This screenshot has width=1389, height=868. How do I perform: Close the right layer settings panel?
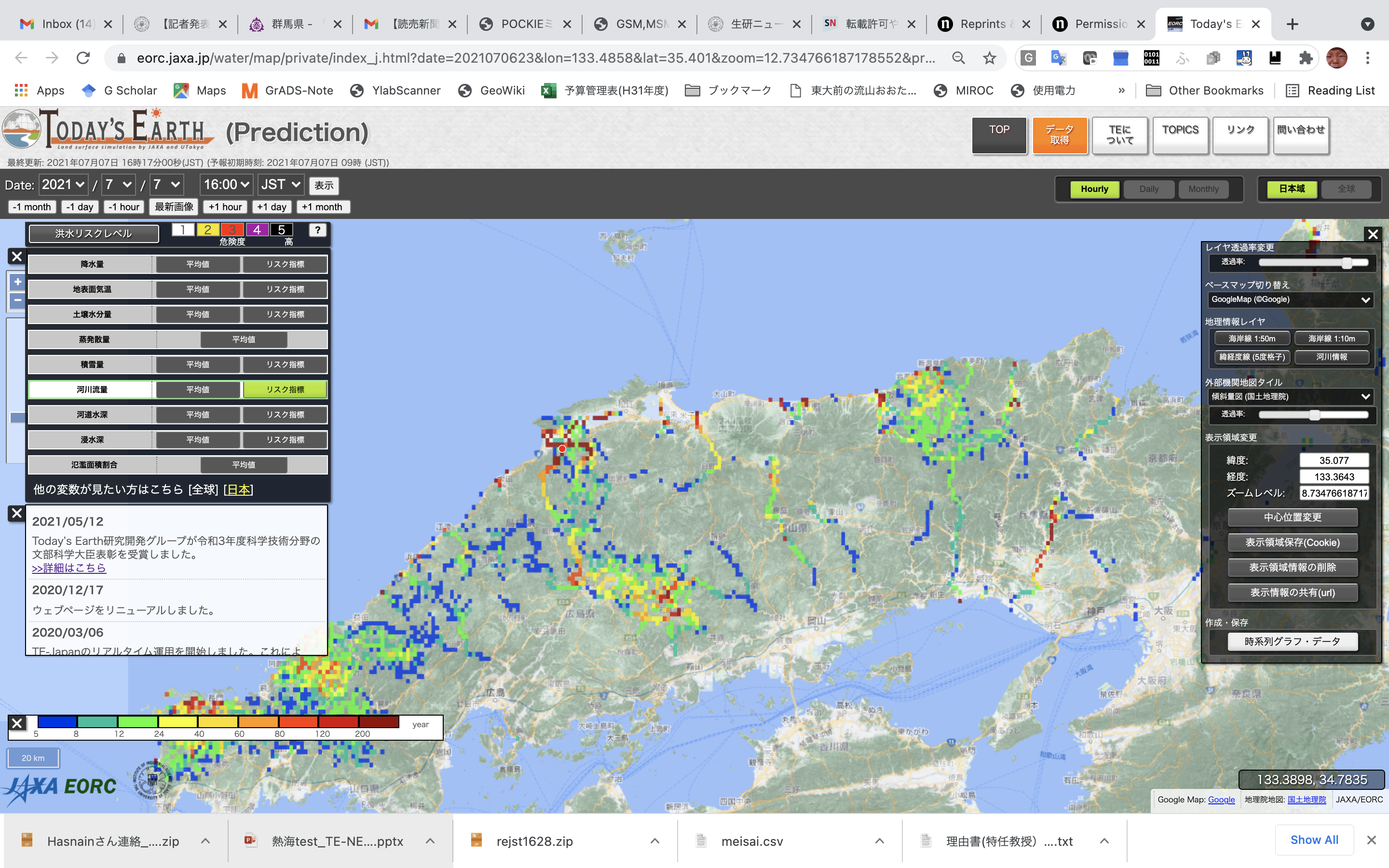point(1373,234)
